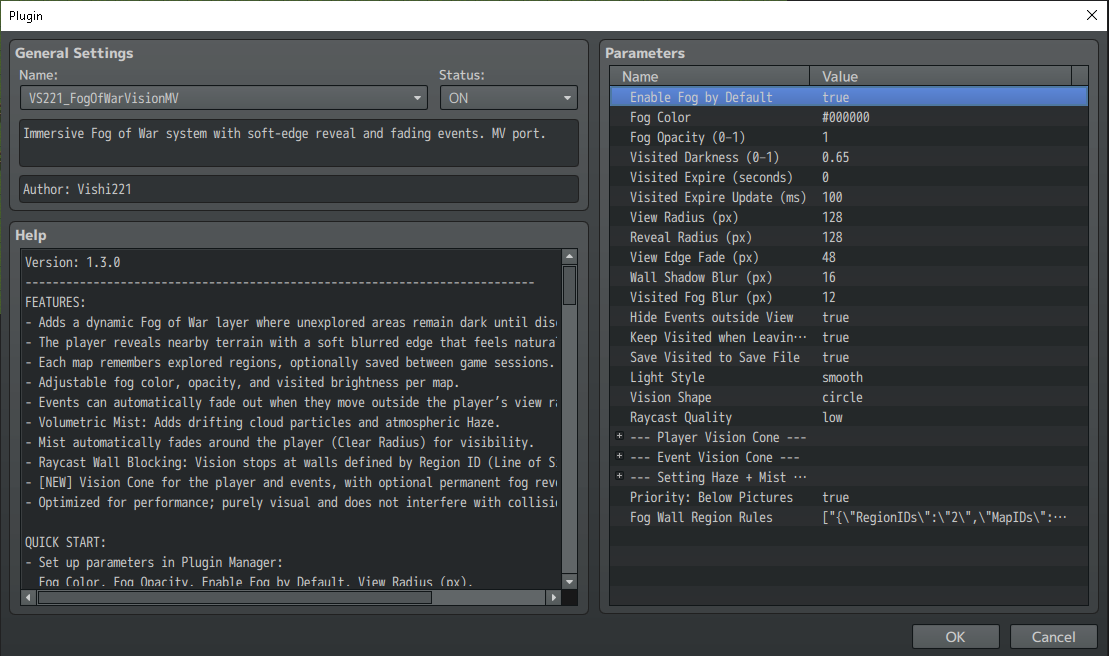This screenshot has width=1109, height=656.
Task: Click the low raycast quality value
Action: pos(832,417)
